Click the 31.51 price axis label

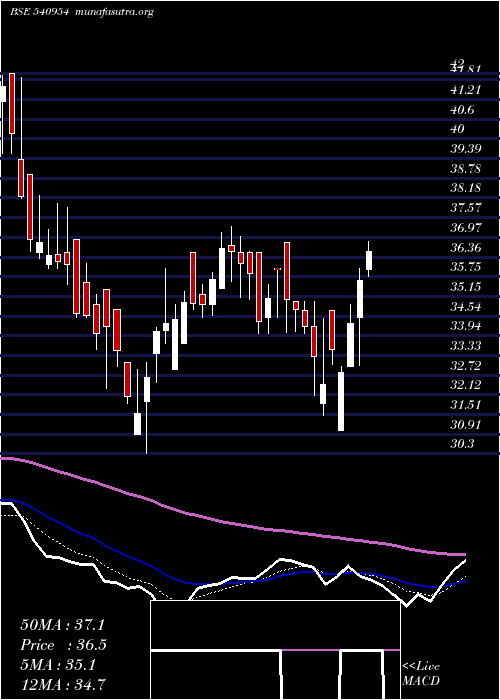pyautogui.click(x=466, y=405)
